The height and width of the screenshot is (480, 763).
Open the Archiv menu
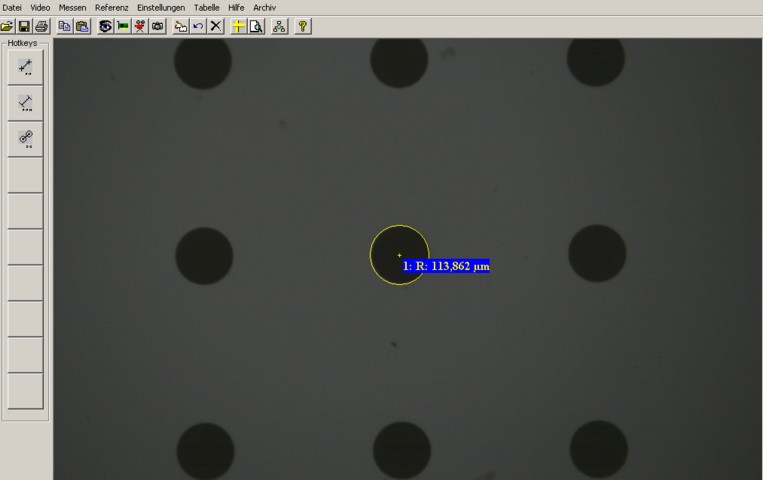coord(264,7)
